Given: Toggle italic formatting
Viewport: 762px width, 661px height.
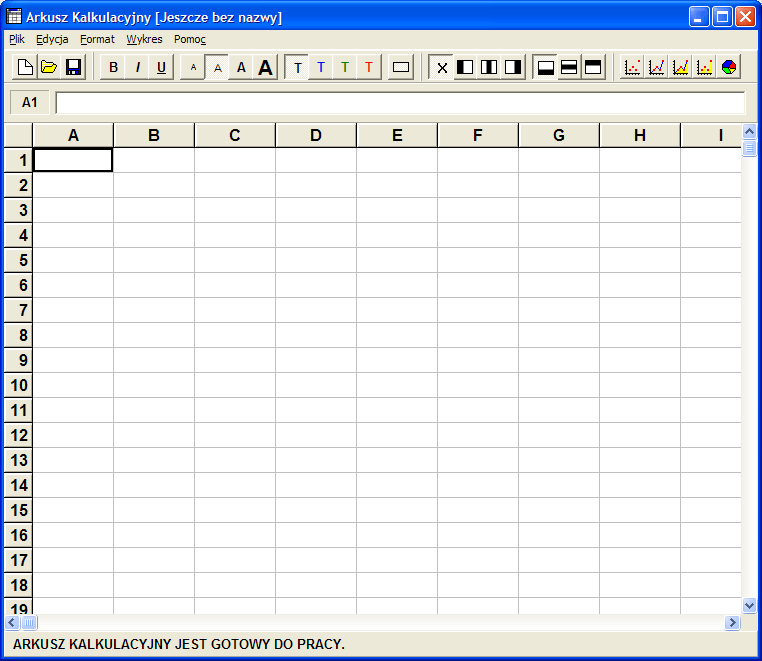Looking at the screenshot, I should pos(137,67).
